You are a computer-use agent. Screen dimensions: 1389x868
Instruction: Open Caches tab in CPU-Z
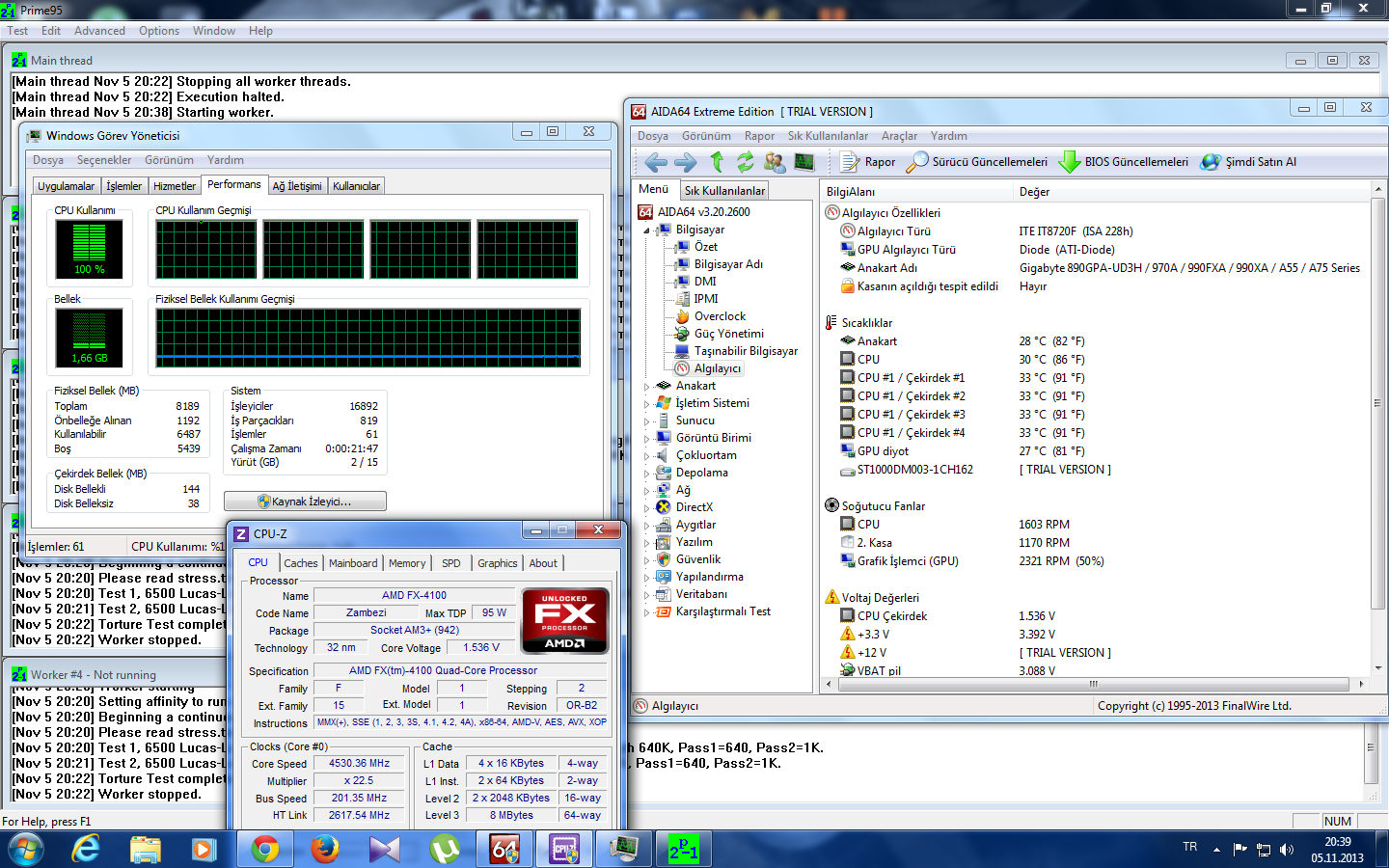coord(301,563)
